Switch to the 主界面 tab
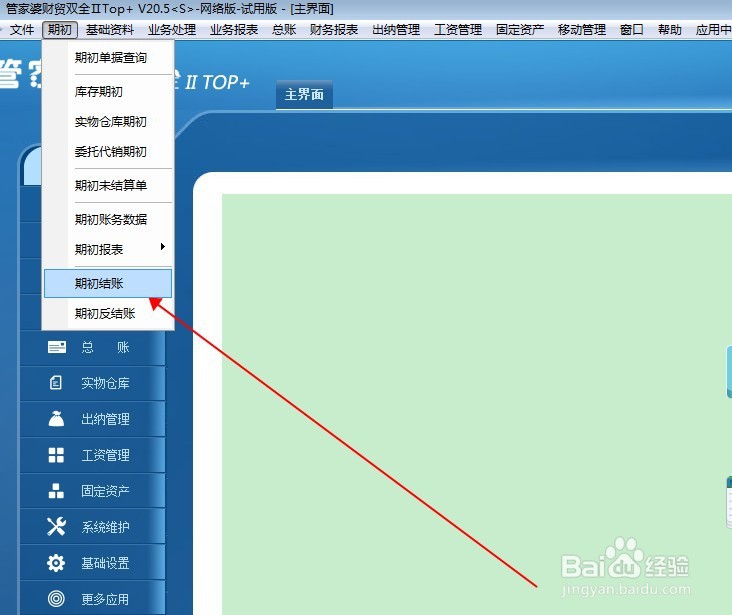732x615 pixels. [x=304, y=95]
